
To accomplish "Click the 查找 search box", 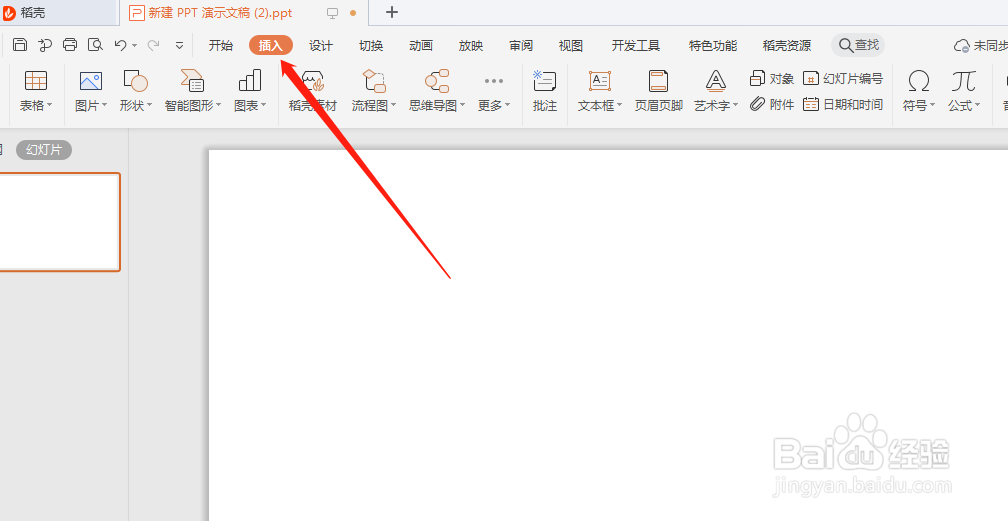I will click(858, 45).
